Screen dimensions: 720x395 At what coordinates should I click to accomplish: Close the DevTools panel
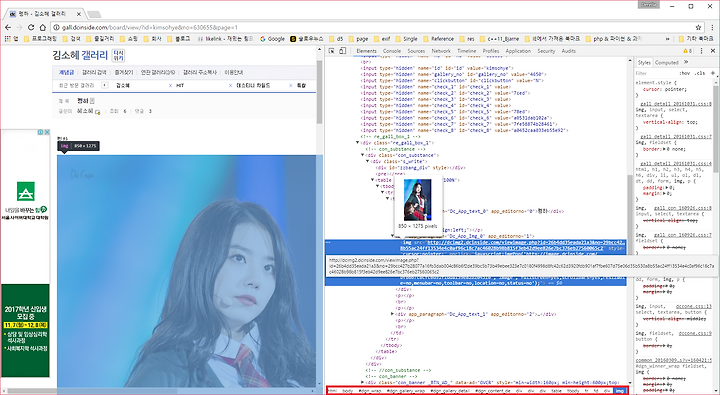pos(713,51)
